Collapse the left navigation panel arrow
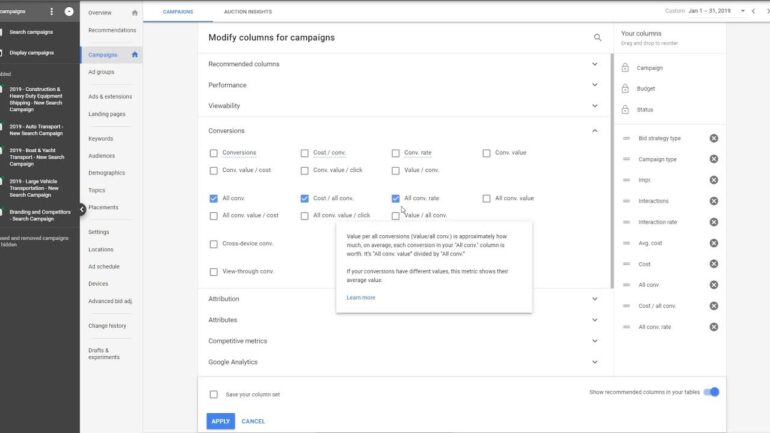Screen dimensions: 770x433 click(x=82, y=209)
